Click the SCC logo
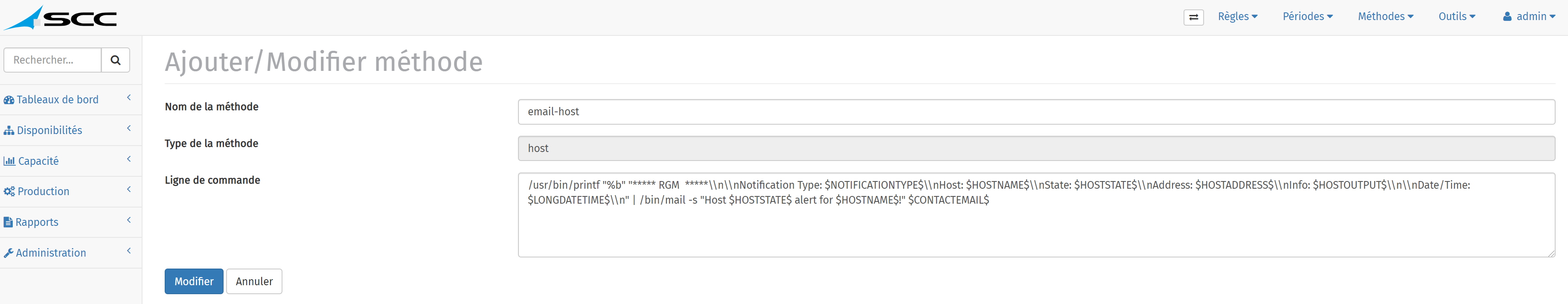Screen dimensions: 1568x304 pyautogui.click(x=61, y=18)
